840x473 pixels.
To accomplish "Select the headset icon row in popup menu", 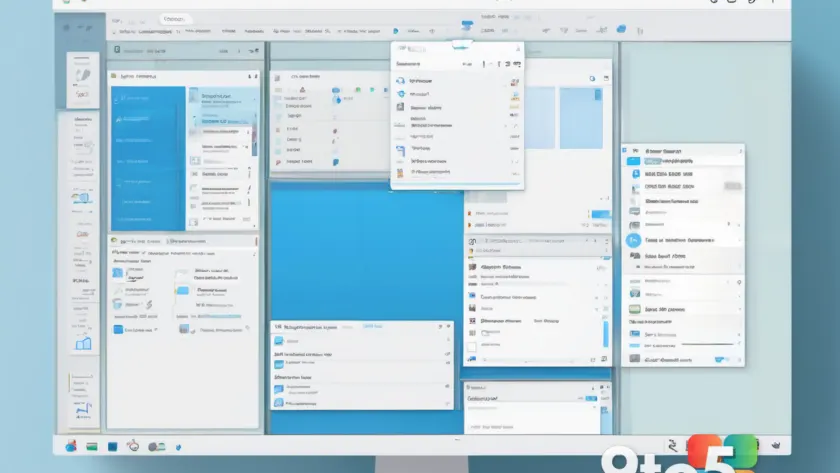I will [x=457, y=81].
